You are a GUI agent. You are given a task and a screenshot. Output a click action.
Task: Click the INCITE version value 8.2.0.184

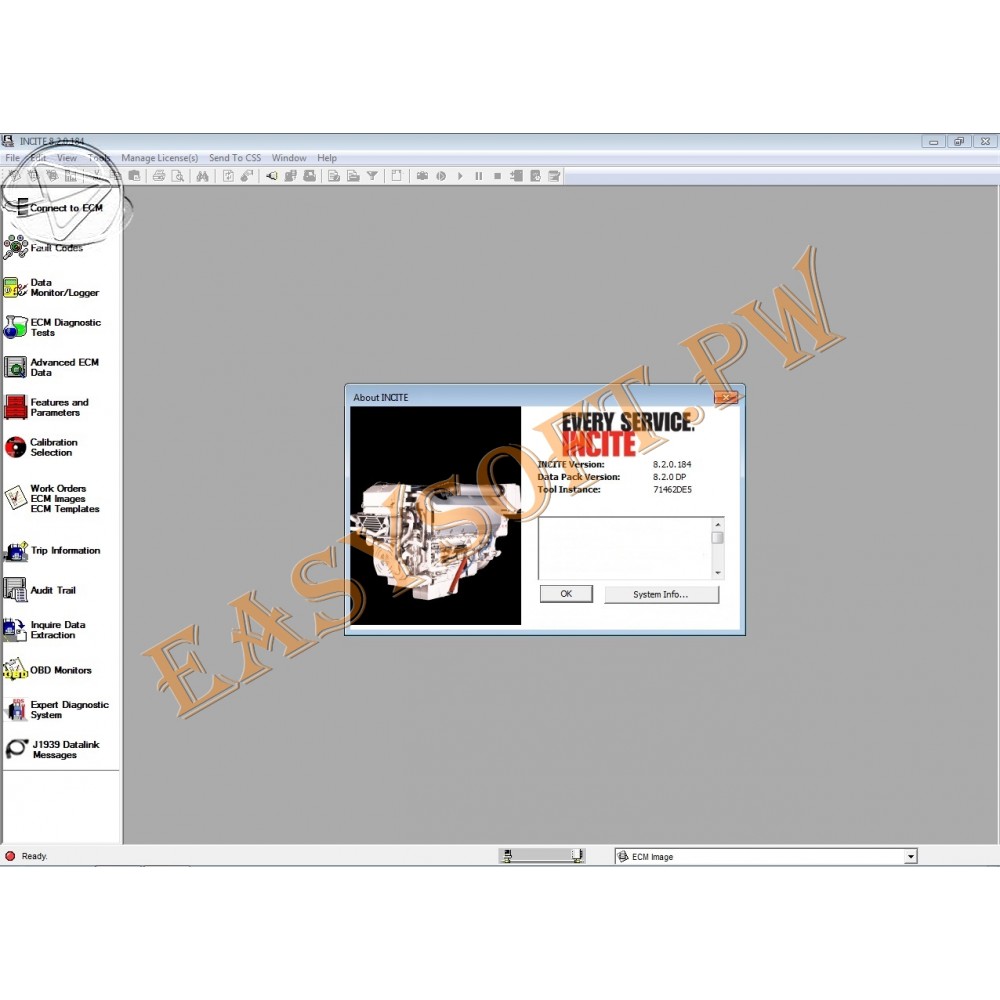coord(672,464)
